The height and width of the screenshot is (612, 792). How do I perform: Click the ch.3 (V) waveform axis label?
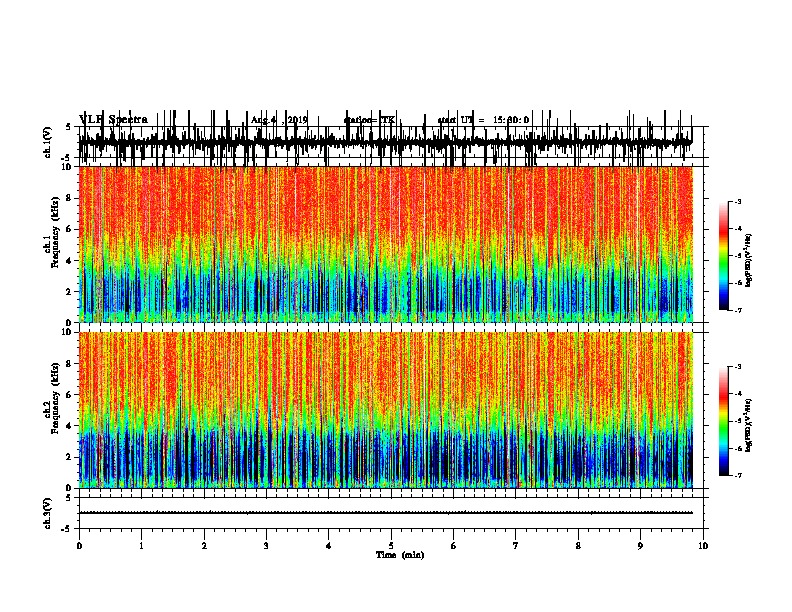click(48, 513)
